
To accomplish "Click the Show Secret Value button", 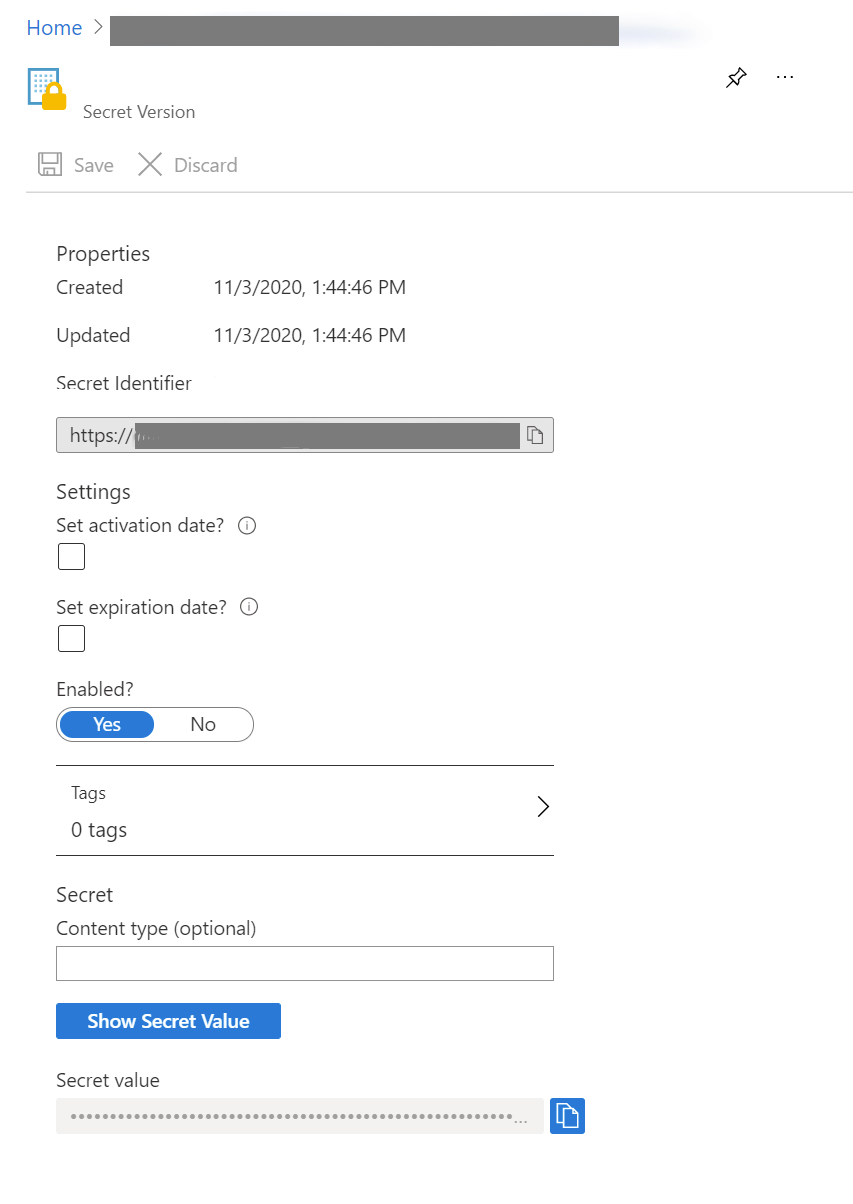I will coord(168,1021).
